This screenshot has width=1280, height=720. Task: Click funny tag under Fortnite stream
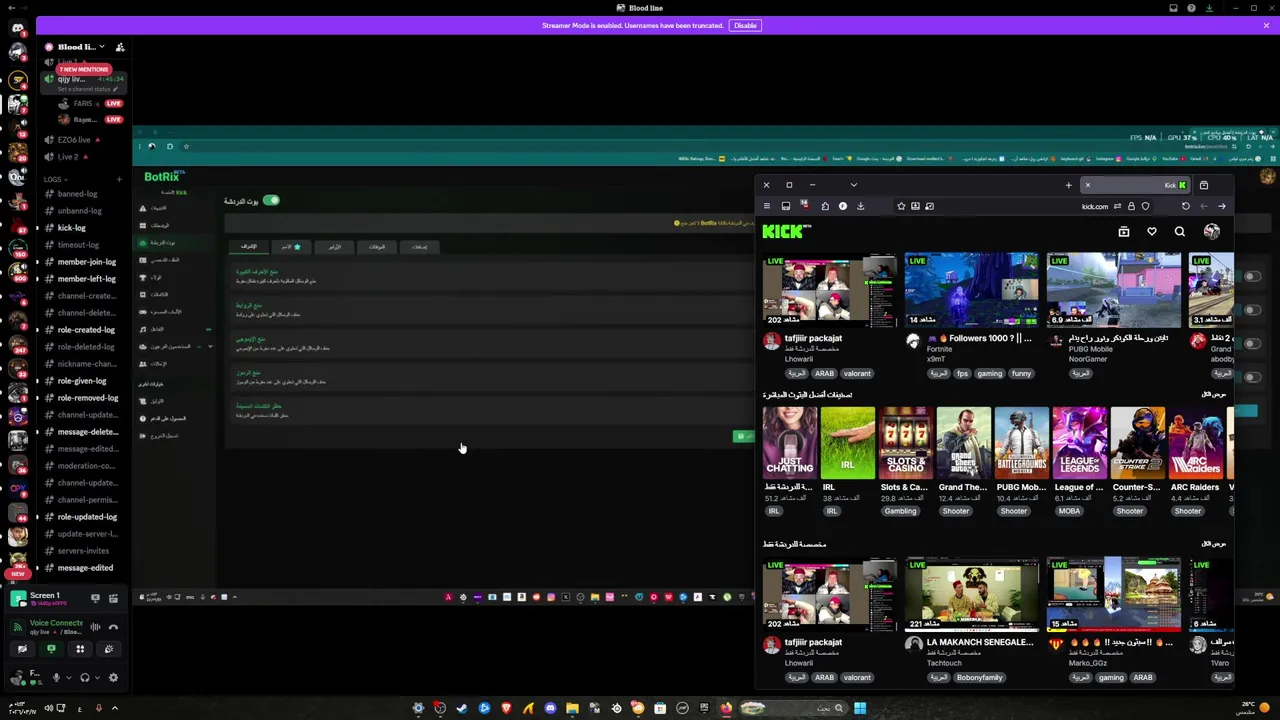point(1021,374)
